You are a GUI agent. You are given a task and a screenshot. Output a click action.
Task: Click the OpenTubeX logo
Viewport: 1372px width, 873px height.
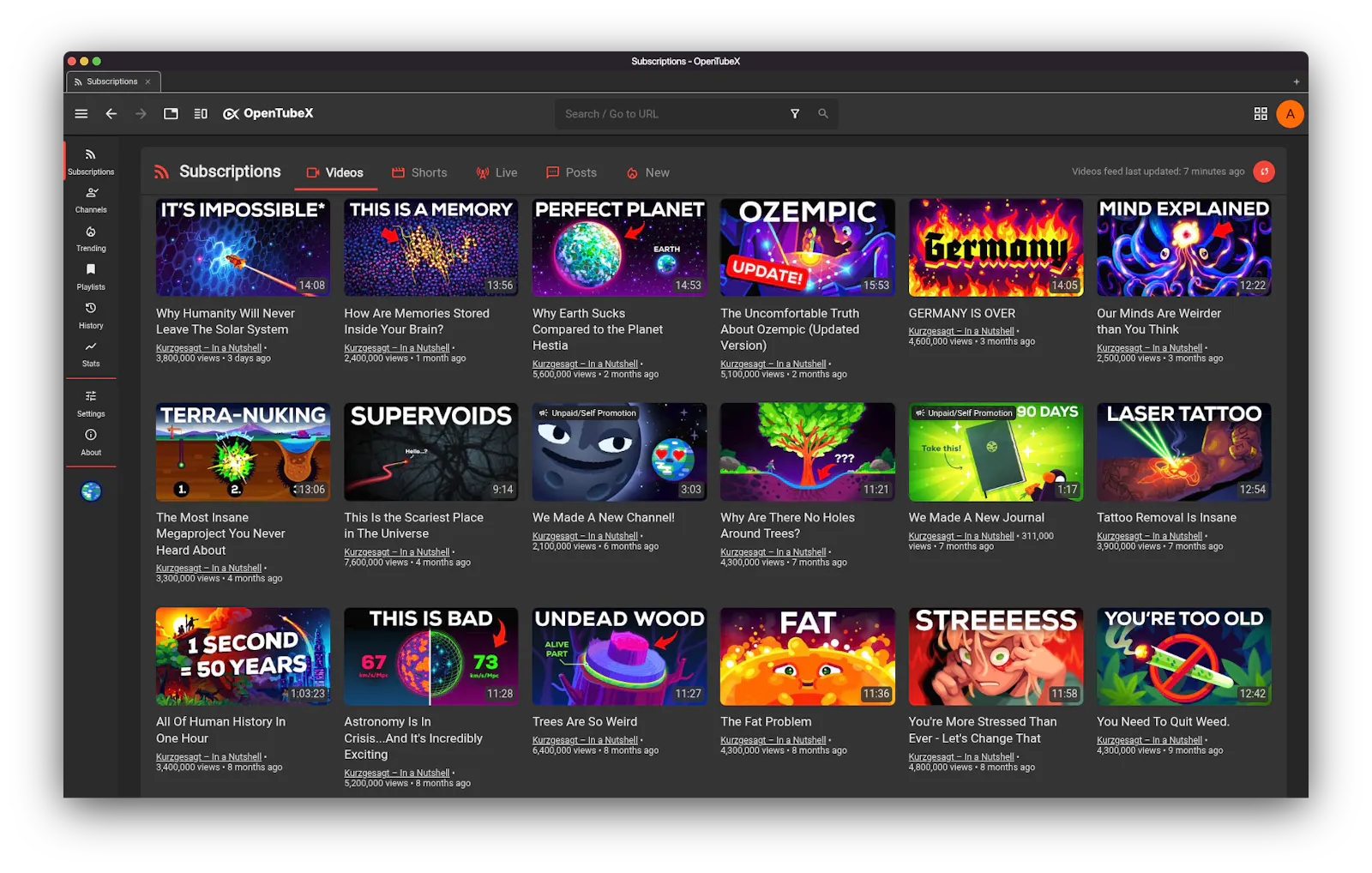pyautogui.click(x=268, y=114)
